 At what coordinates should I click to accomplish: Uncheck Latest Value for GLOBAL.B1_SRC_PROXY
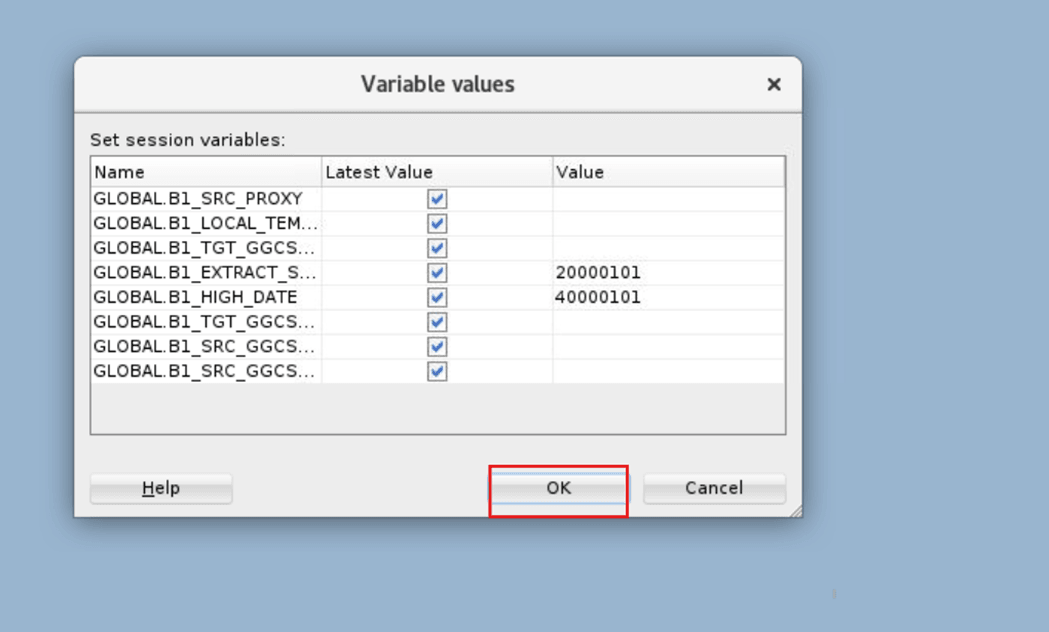(x=436, y=198)
